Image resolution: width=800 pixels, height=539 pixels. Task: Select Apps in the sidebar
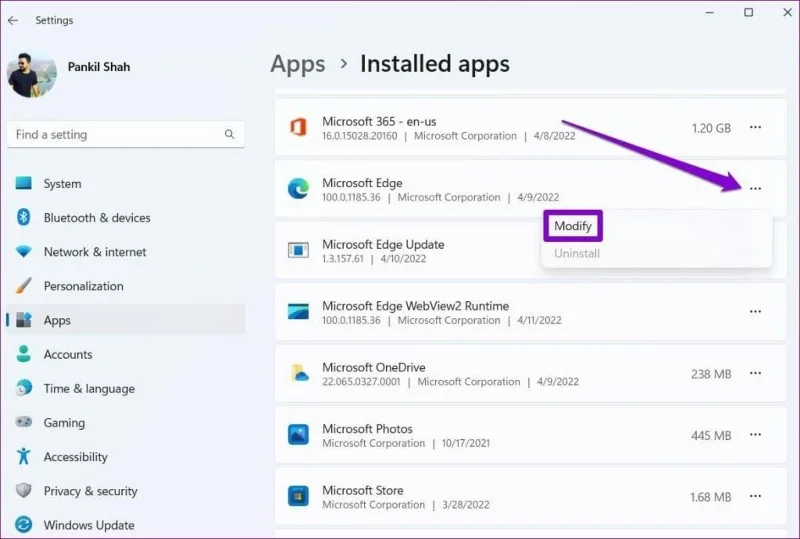click(x=126, y=320)
